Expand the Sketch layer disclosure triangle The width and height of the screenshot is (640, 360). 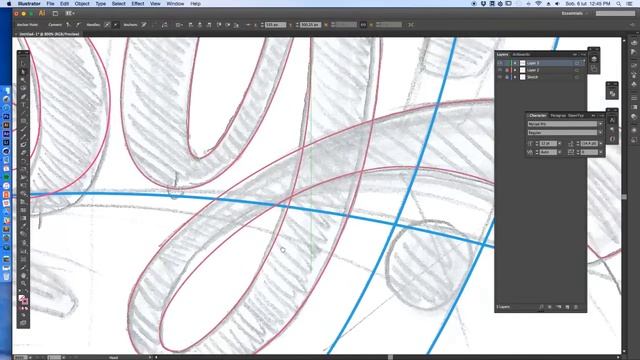(x=515, y=77)
